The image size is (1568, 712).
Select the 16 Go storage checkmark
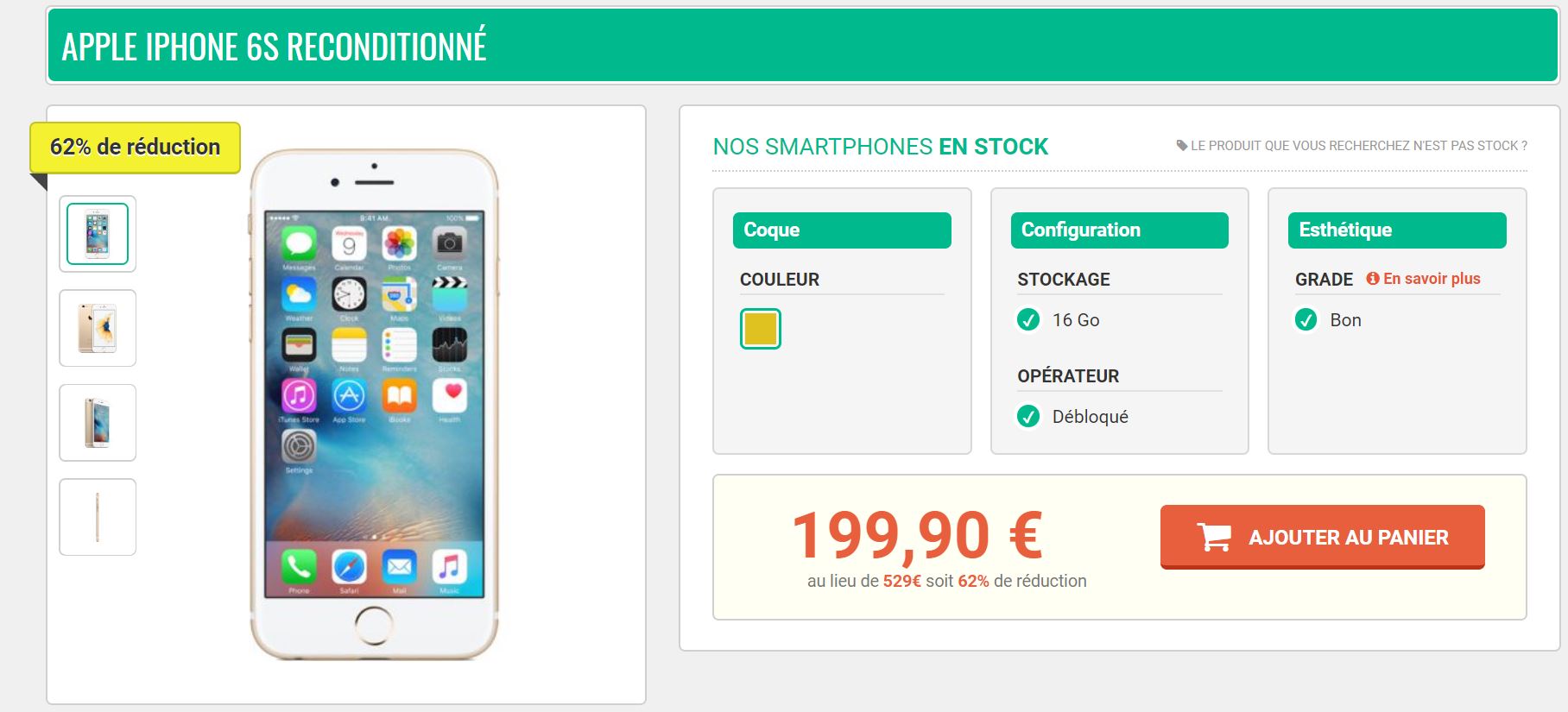point(1028,320)
